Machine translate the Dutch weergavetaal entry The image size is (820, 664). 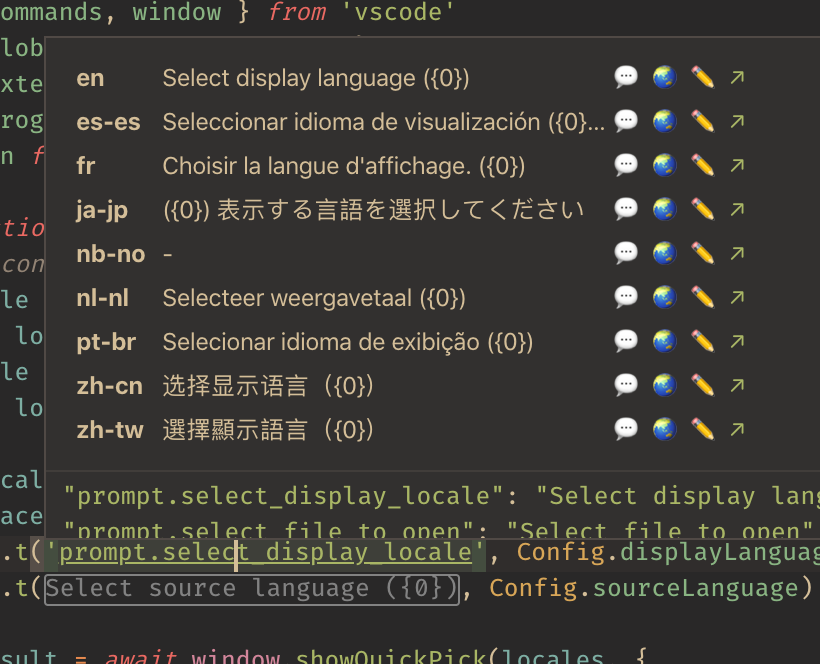(664, 297)
